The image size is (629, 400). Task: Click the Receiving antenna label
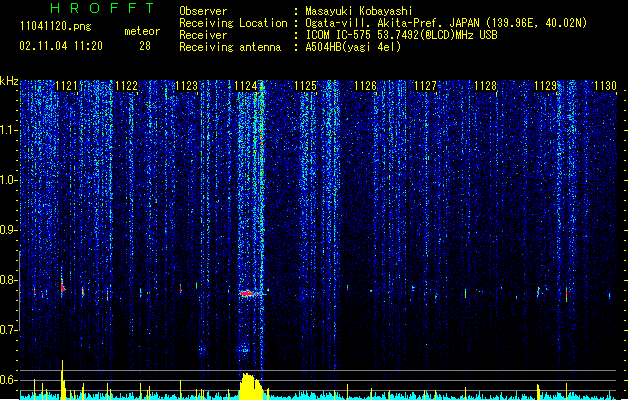tap(230, 47)
